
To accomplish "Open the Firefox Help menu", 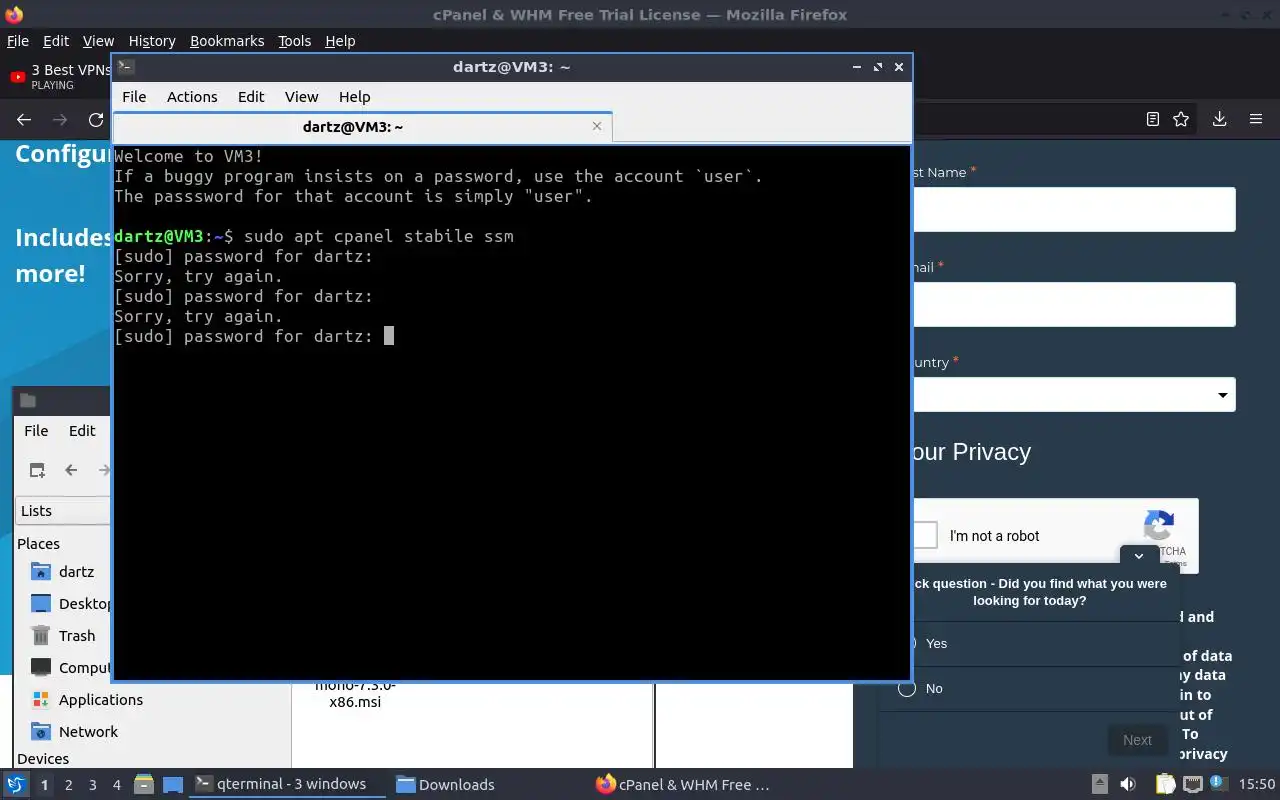I will tap(340, 41).
